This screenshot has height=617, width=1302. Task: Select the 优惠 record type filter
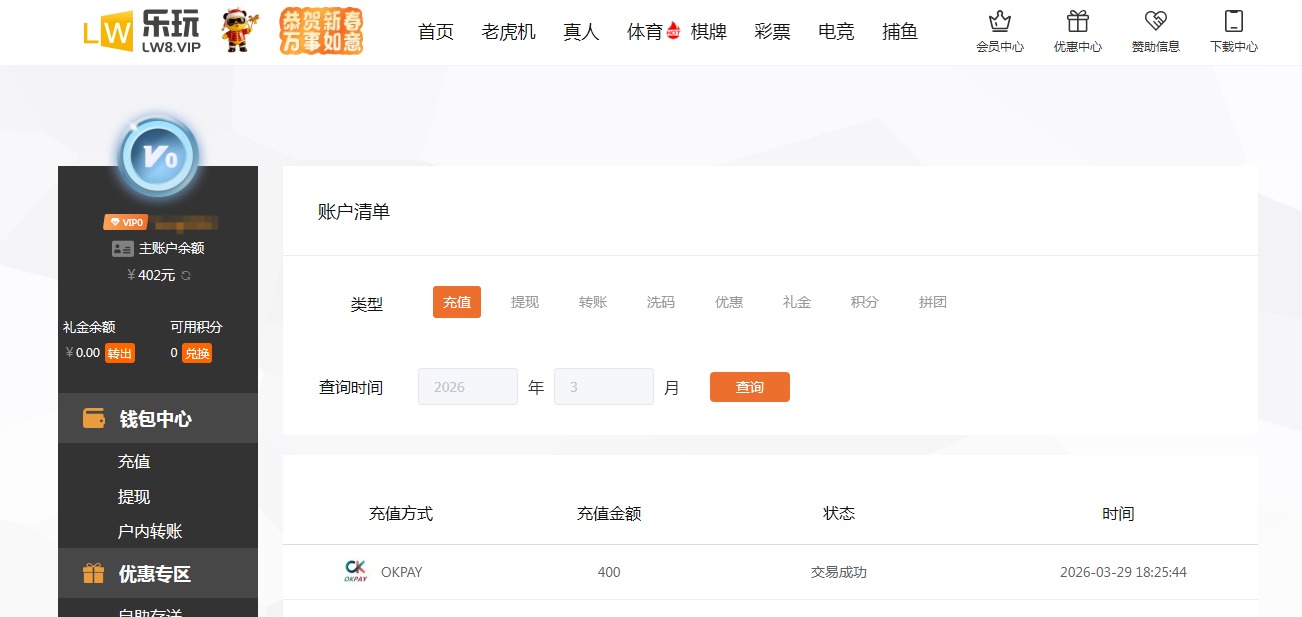[728, 301]
